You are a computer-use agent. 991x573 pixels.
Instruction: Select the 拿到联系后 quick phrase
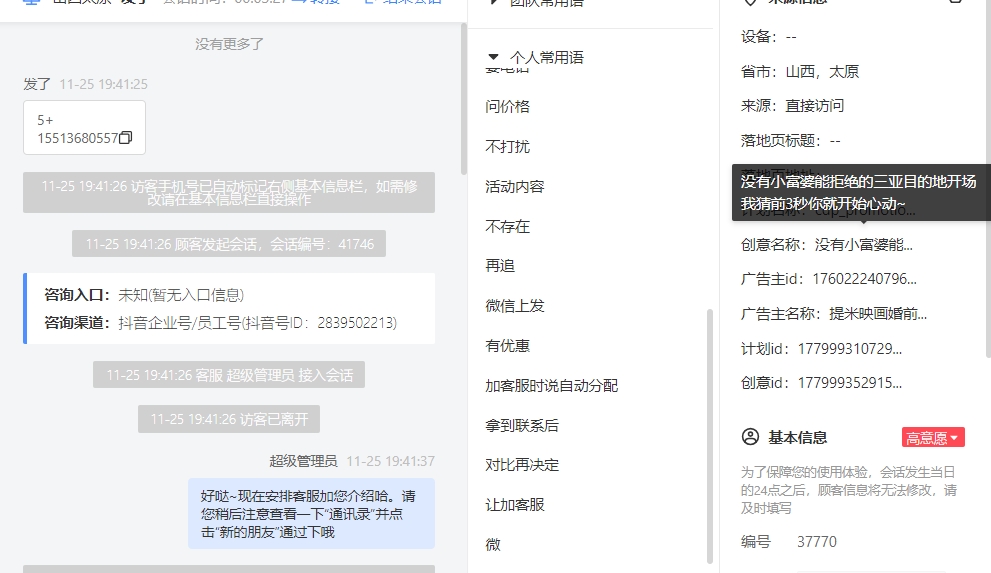522,425
